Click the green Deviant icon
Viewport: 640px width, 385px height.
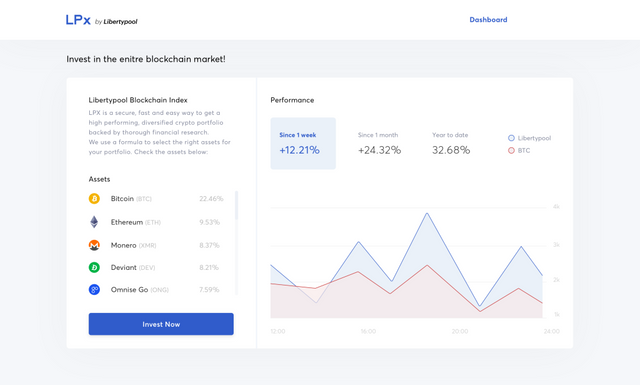point(94,267)
